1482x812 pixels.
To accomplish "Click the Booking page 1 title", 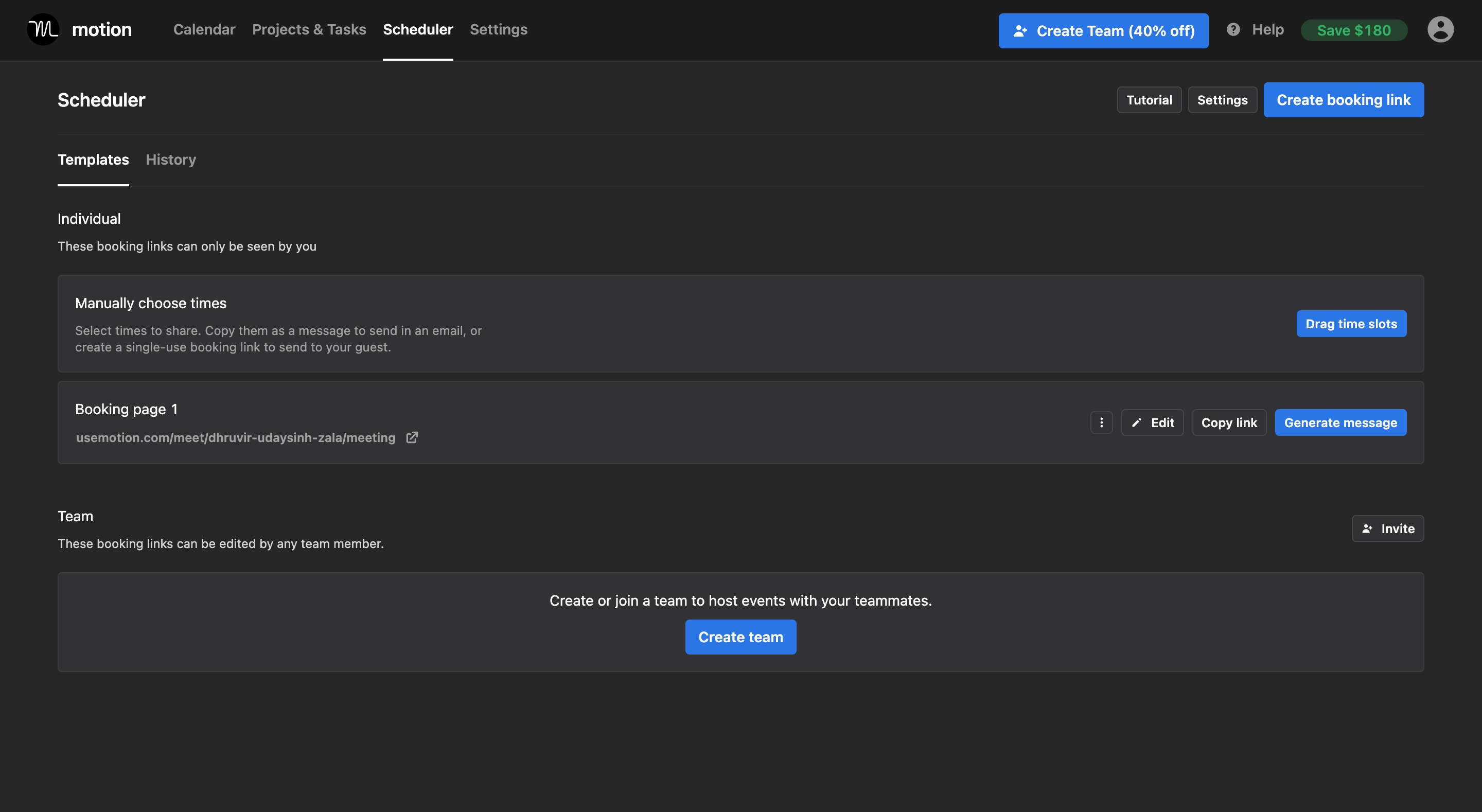I will pos(126,409).
